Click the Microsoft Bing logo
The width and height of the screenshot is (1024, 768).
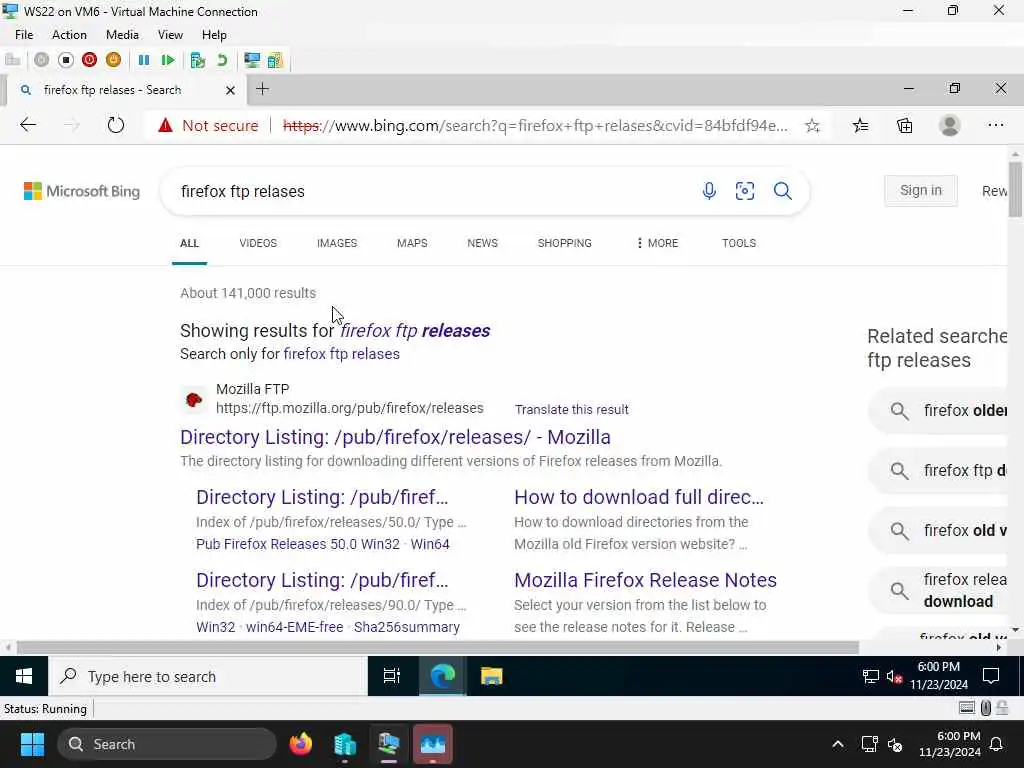(82, 191)
